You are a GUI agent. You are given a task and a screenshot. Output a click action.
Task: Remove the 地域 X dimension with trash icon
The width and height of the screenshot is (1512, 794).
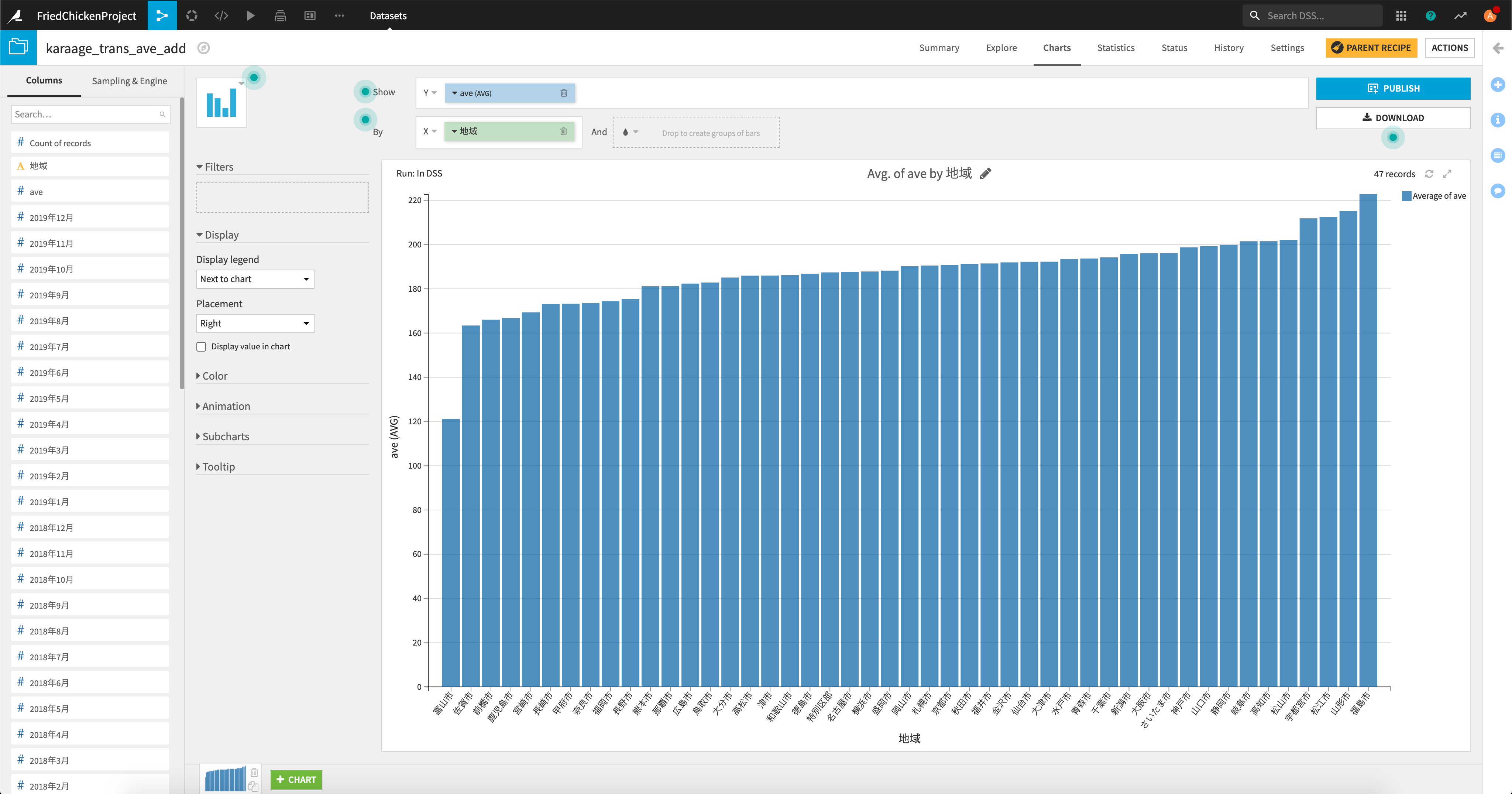click(x=563, y=131)
